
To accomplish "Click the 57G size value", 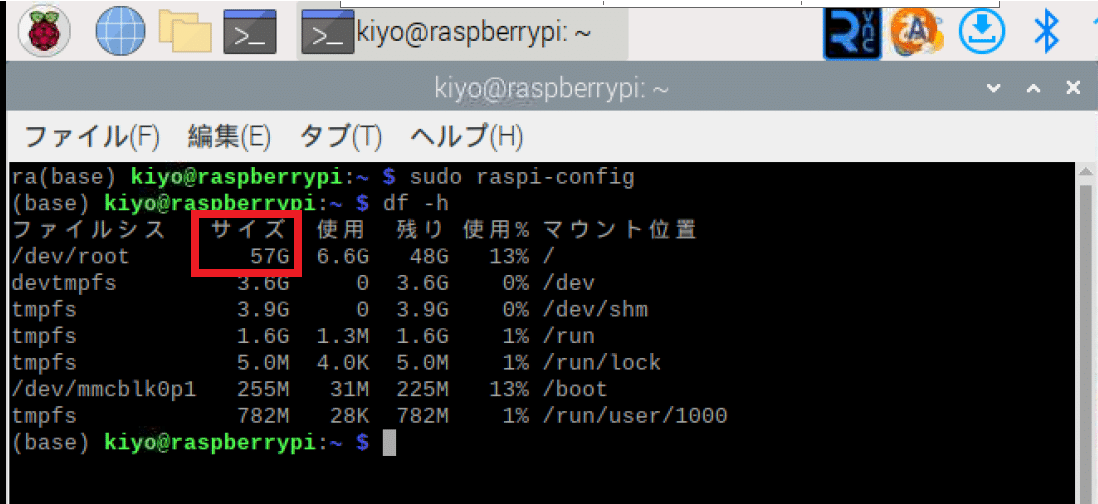I will coord(270,257).
